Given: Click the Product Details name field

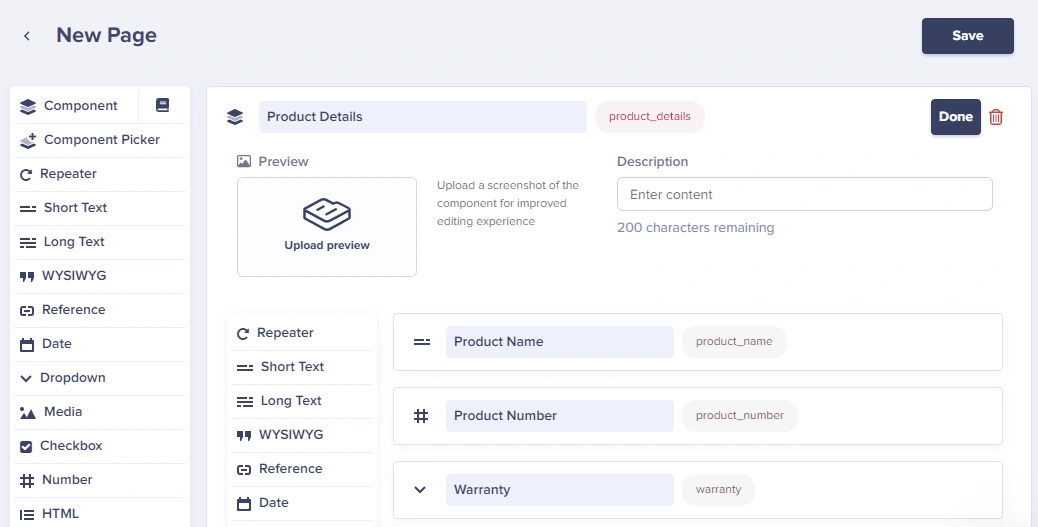Looking at the screenshot, I should pos(422,117).
